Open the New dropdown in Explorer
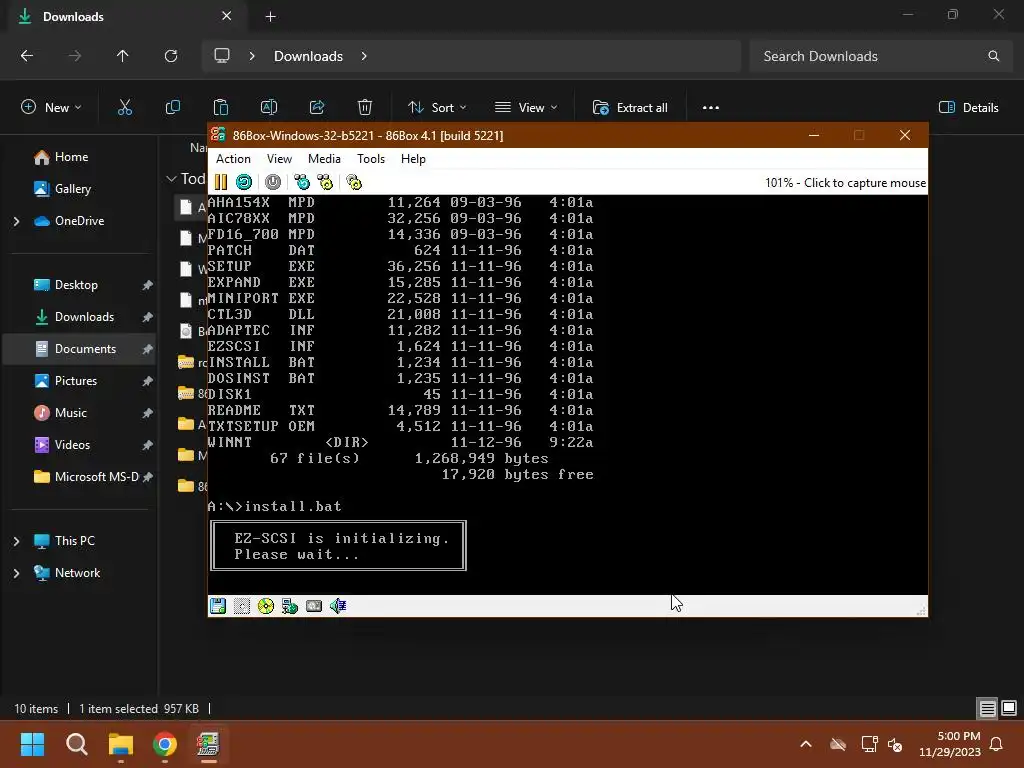The image size is (1024, 768). pyautogui.click(x=52, y=108)
